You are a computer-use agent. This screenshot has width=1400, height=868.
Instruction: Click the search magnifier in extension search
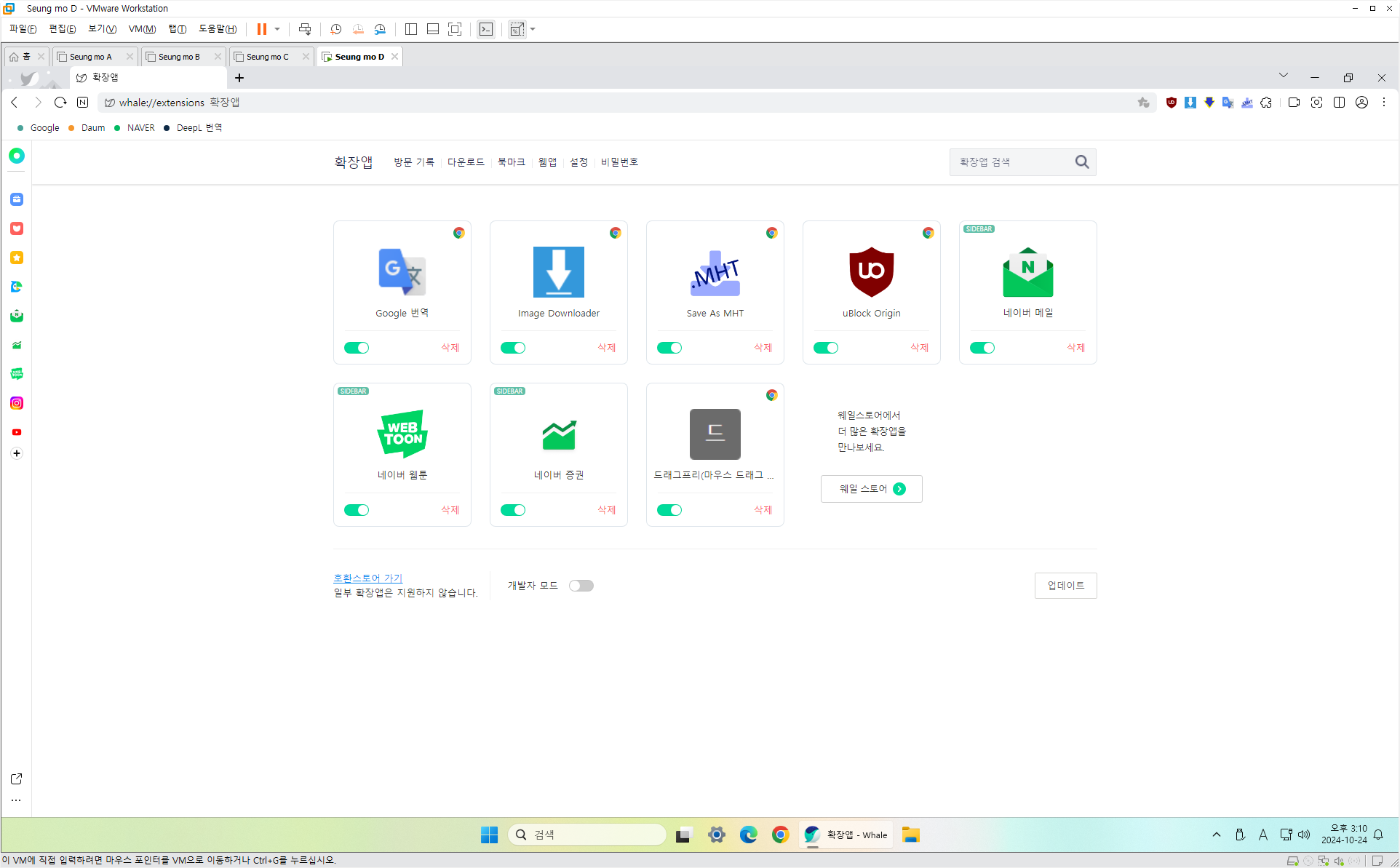click(1082, 162)
